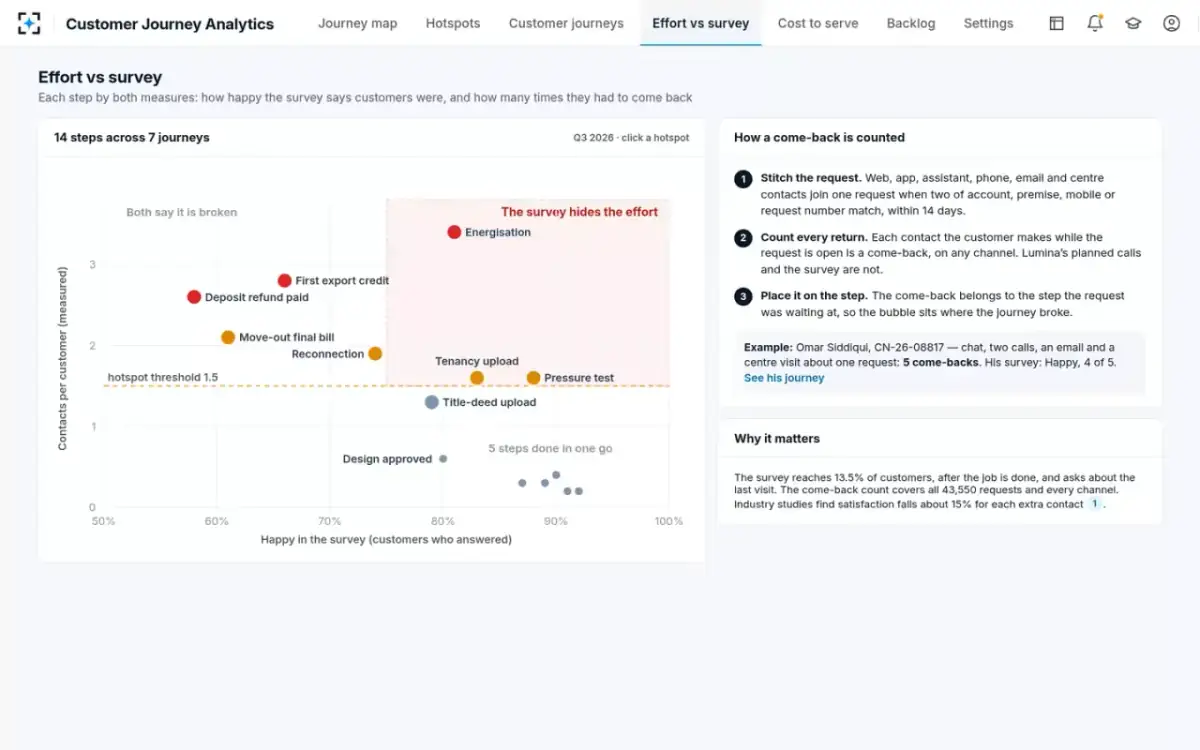Click the Customer Journey Analytics title
This screenshot has height=750, width=1200.
click(x=170, y=24)
